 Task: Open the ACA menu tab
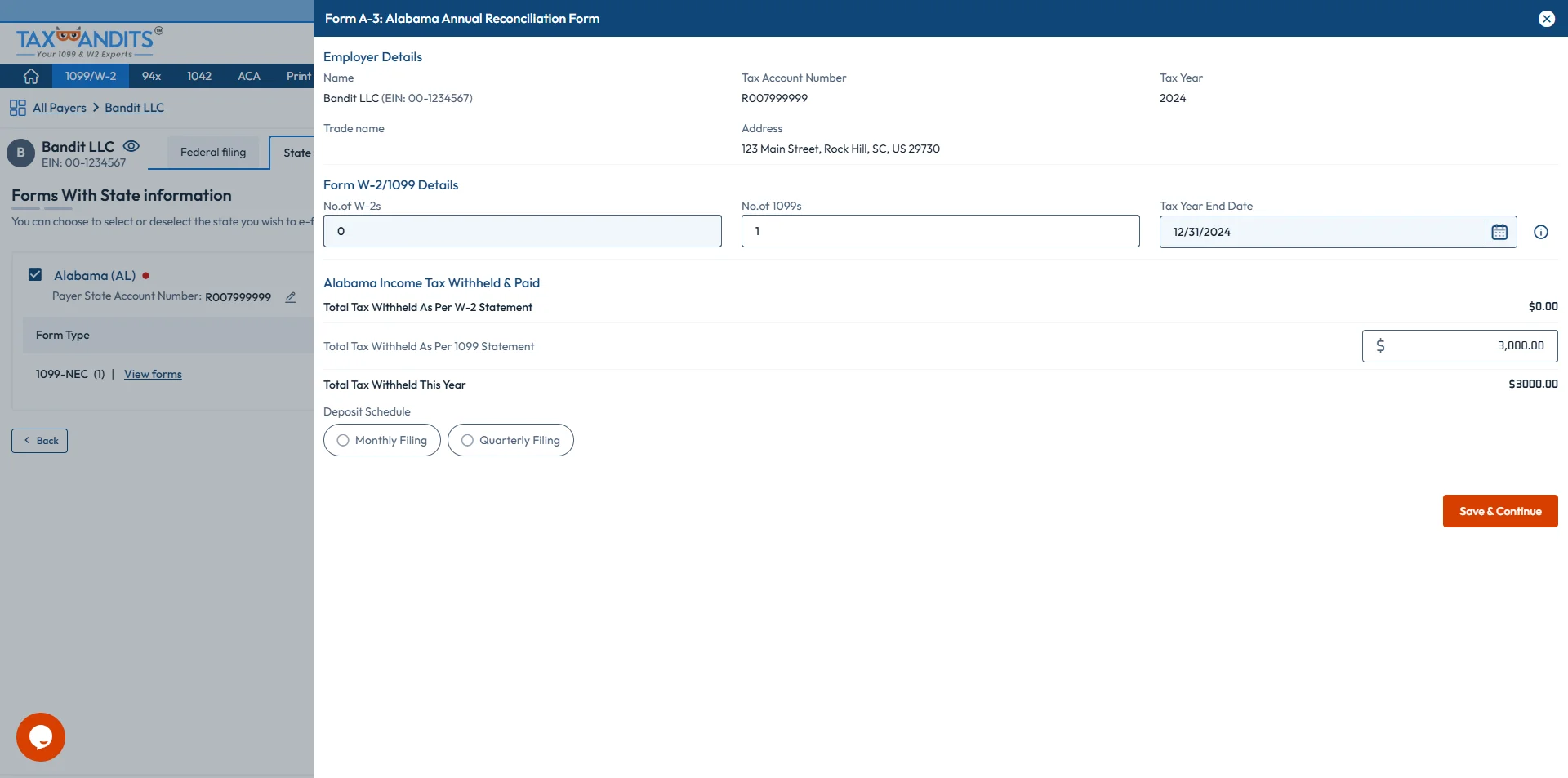coord(249,76)
